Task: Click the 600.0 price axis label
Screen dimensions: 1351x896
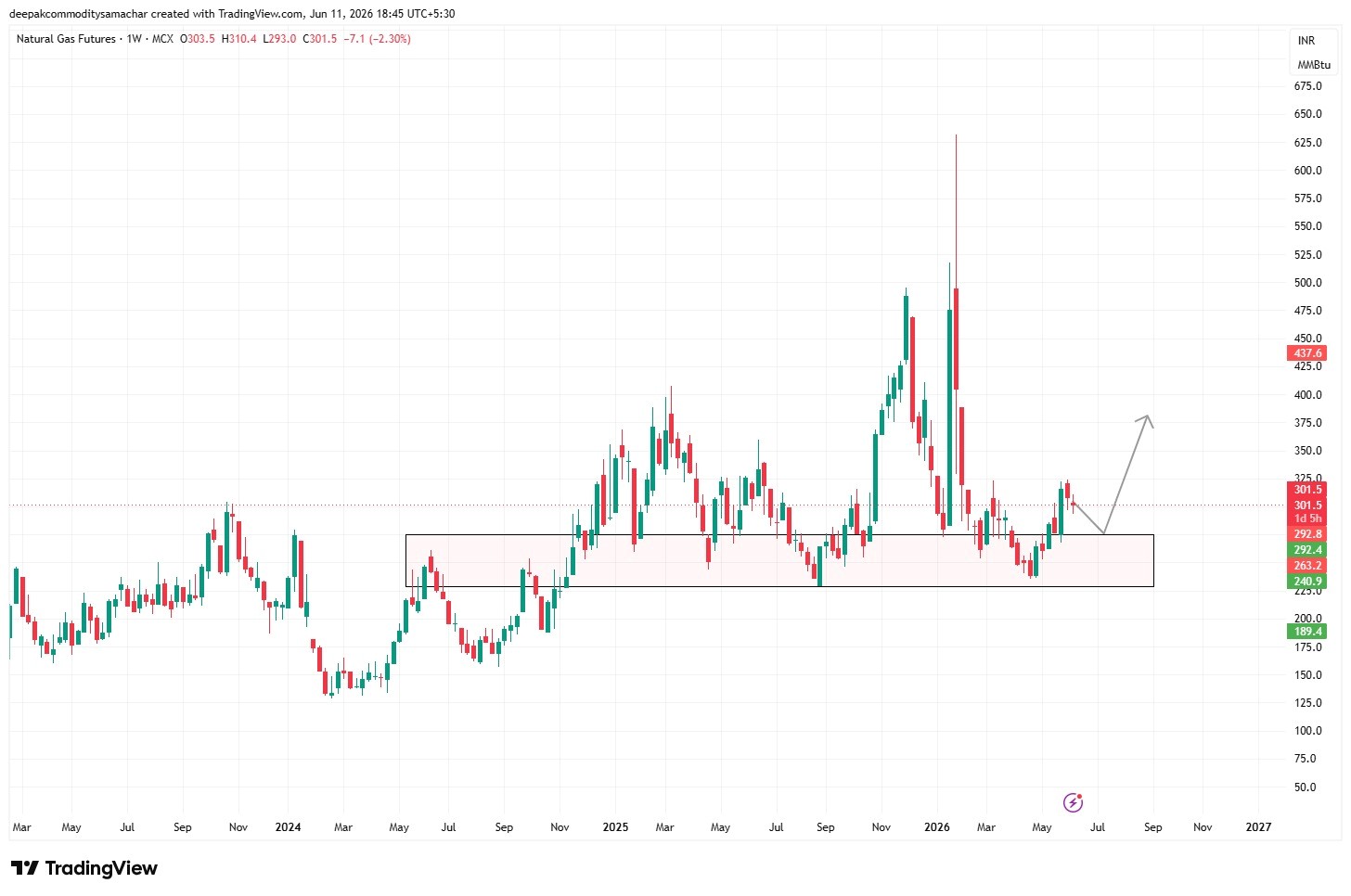Action: point(1307,171)
